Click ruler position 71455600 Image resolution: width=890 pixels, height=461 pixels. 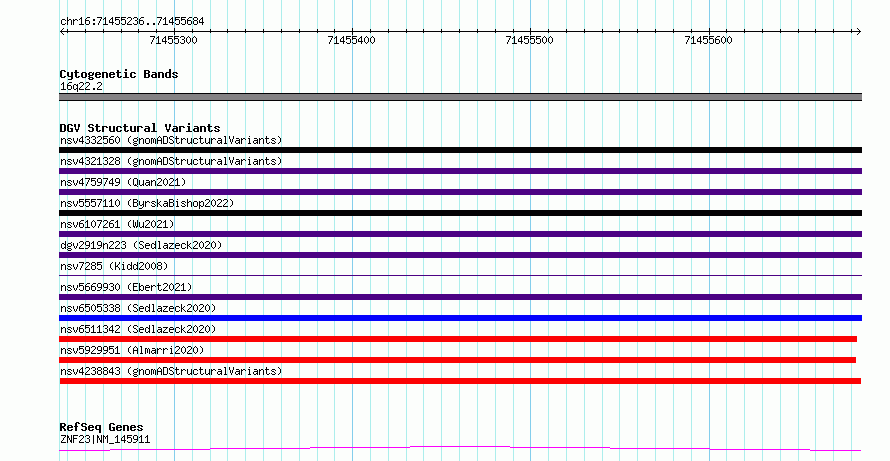(x=708, y=40)
